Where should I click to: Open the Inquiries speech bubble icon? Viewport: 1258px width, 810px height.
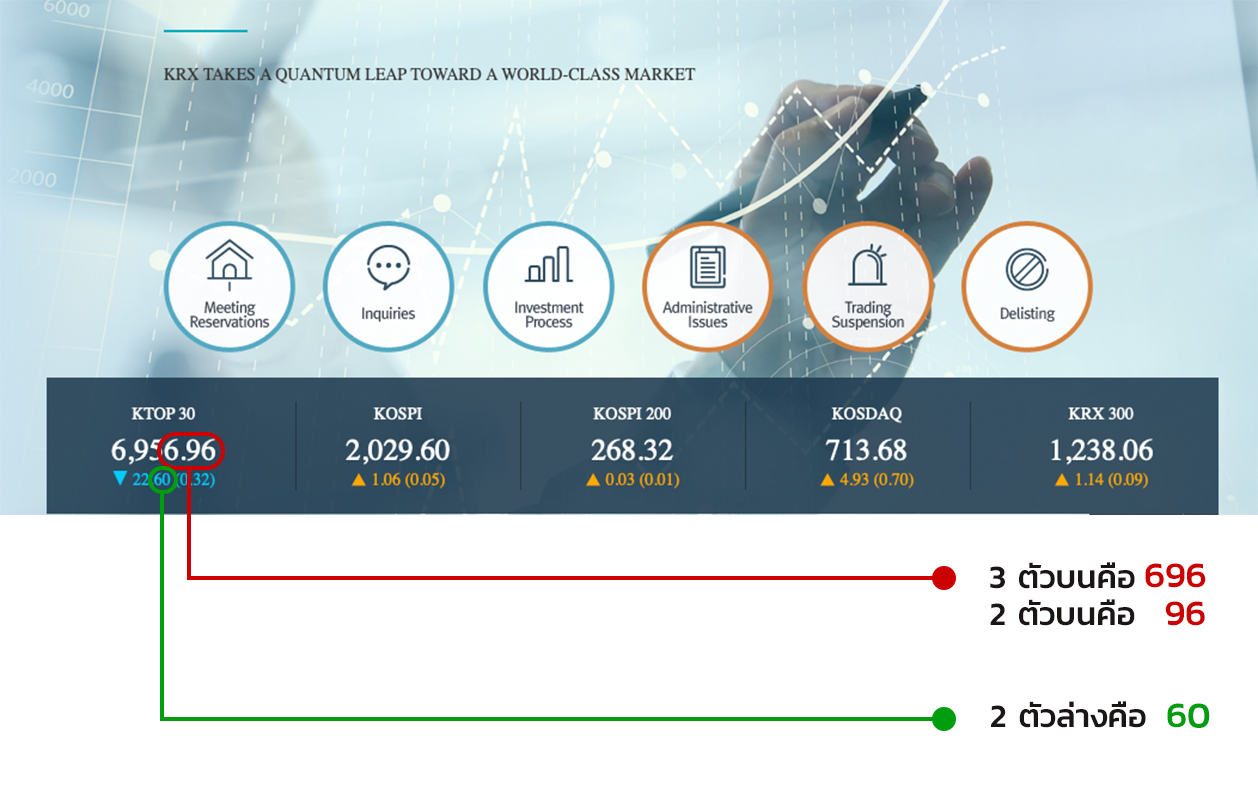click(x=388, y=287)
